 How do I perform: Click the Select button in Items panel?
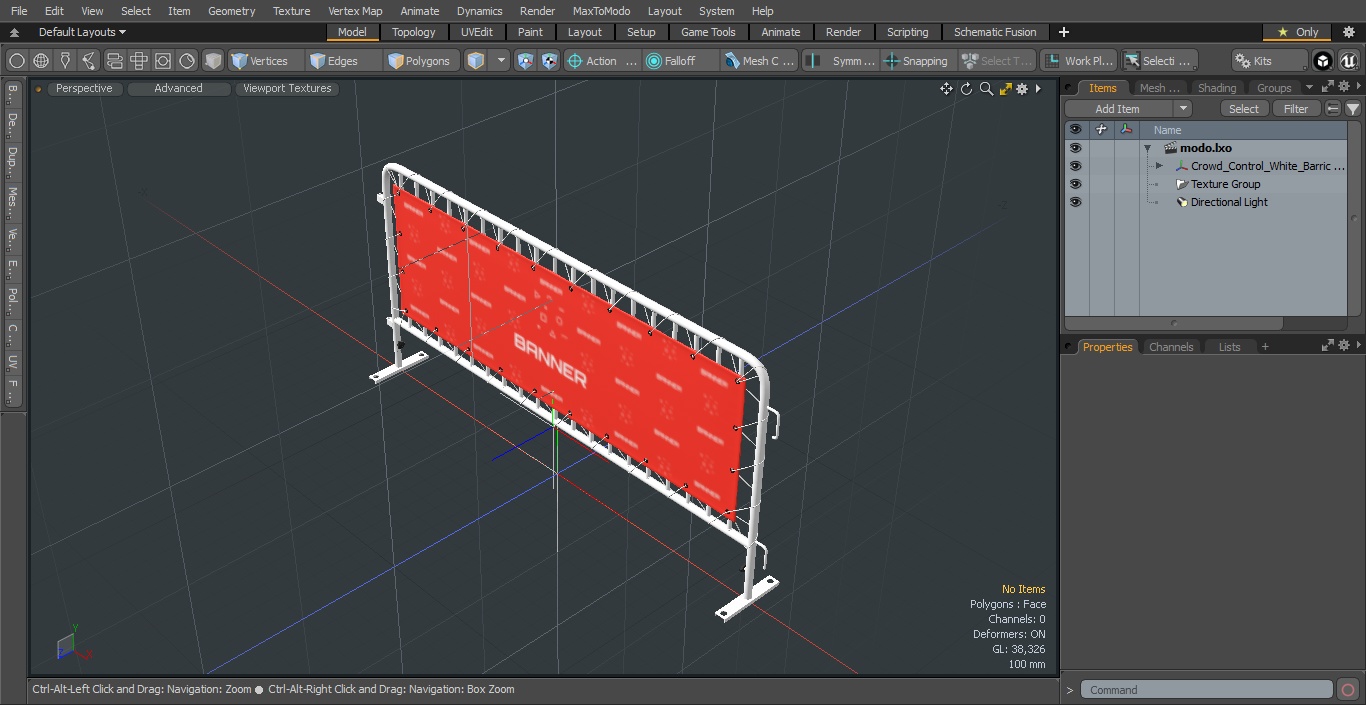point(1244,109)
